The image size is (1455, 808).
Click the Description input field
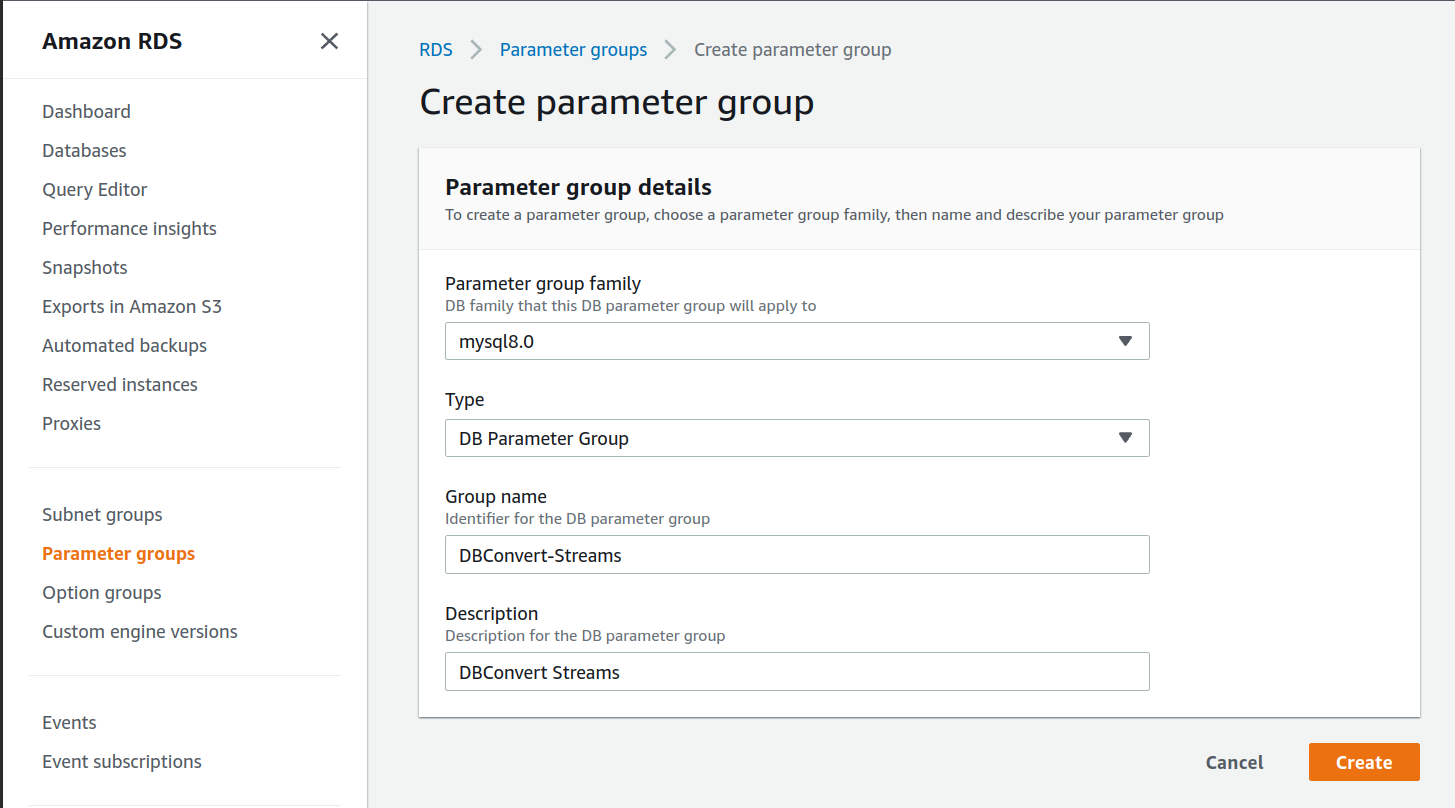[x=797, y=672]
